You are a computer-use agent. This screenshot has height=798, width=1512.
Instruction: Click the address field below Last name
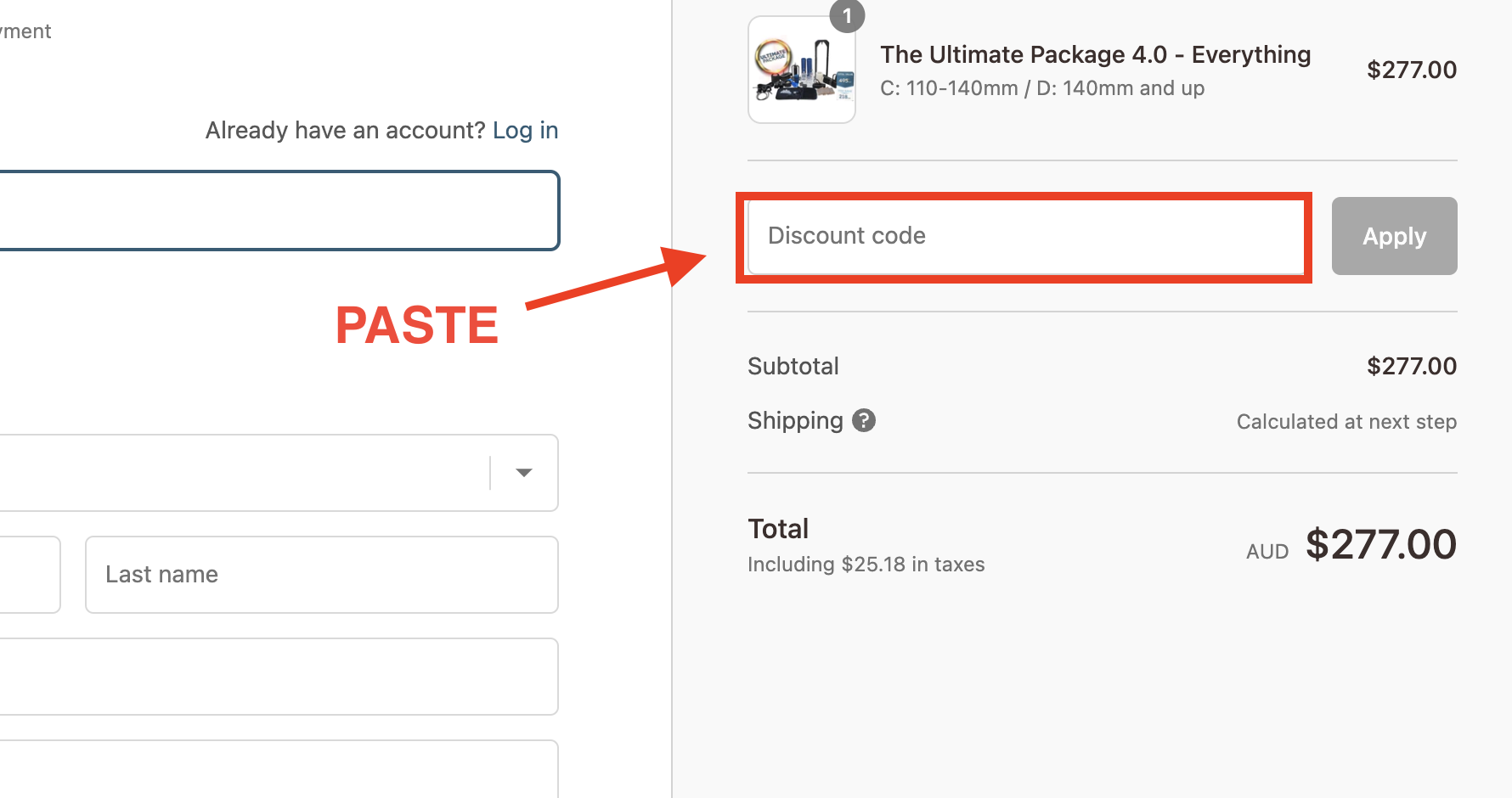[x=279, y=677]
